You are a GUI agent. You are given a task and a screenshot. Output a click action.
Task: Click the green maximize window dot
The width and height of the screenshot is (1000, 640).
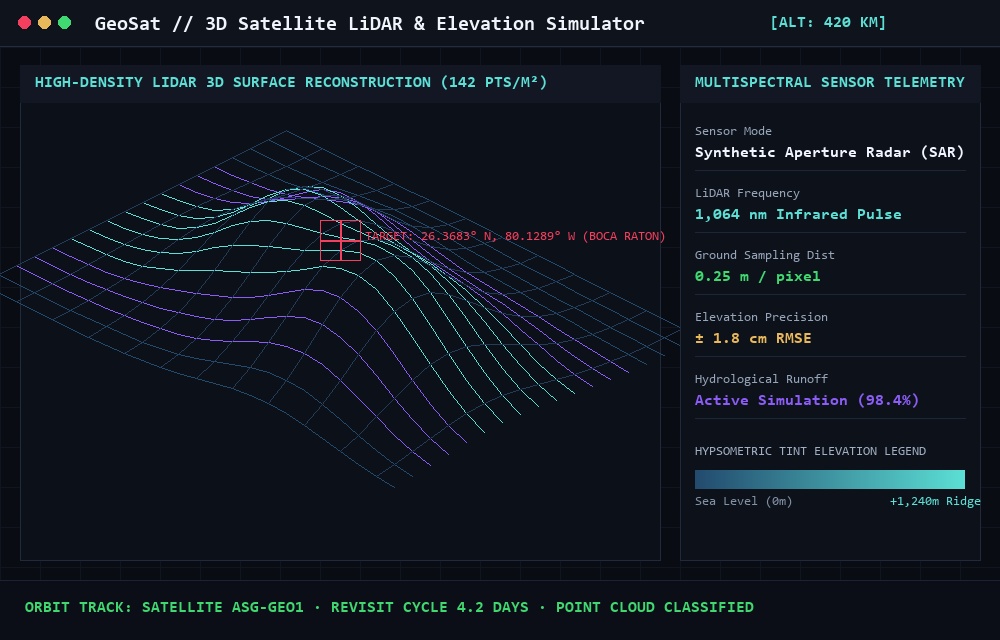(x=64, y=23)
